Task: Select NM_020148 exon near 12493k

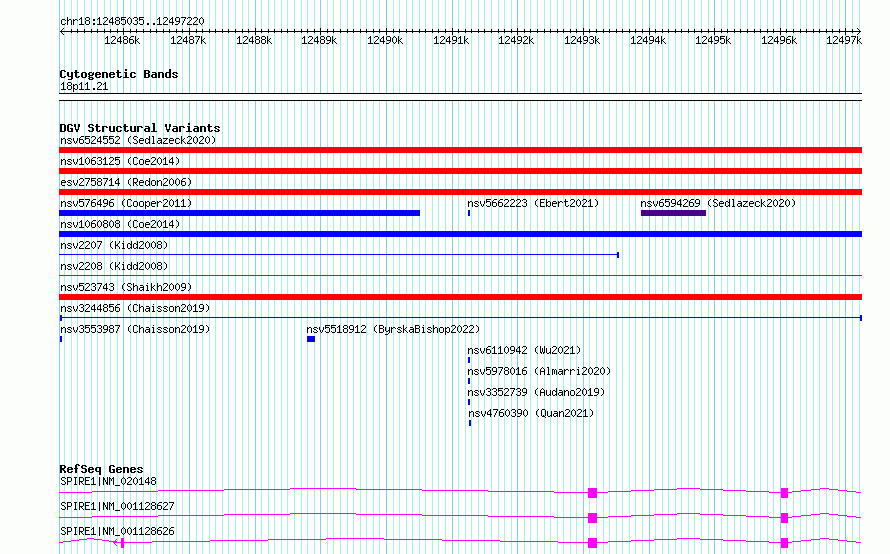Action: (592, 493)
